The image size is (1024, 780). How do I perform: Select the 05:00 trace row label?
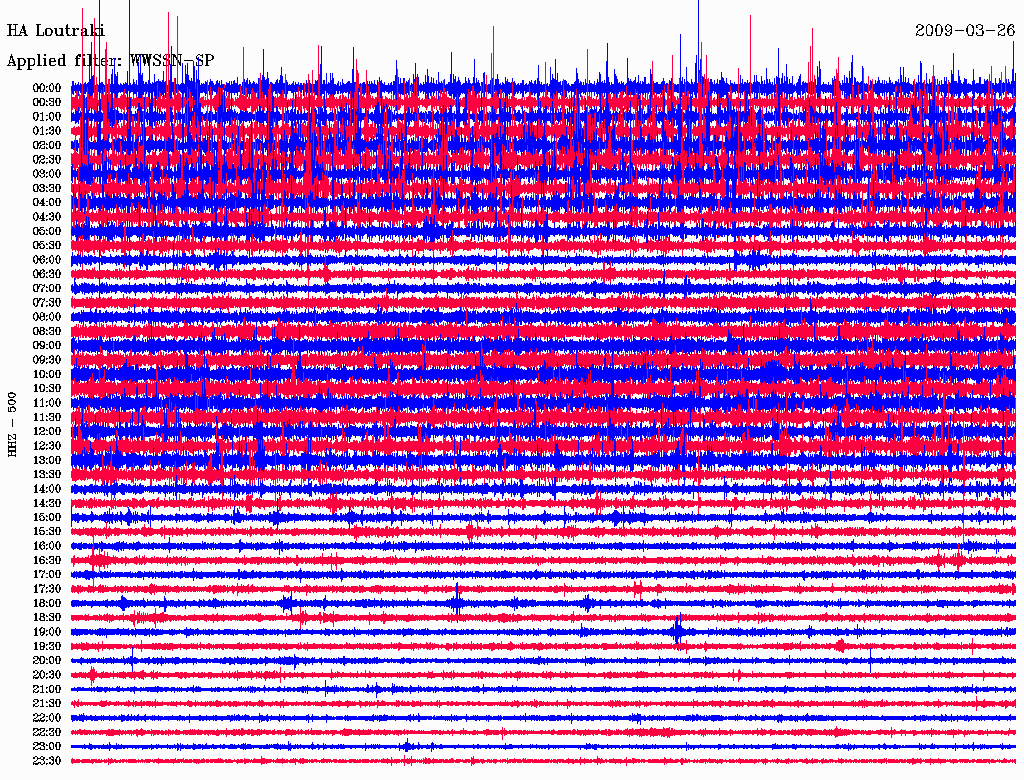coord(47,231)
